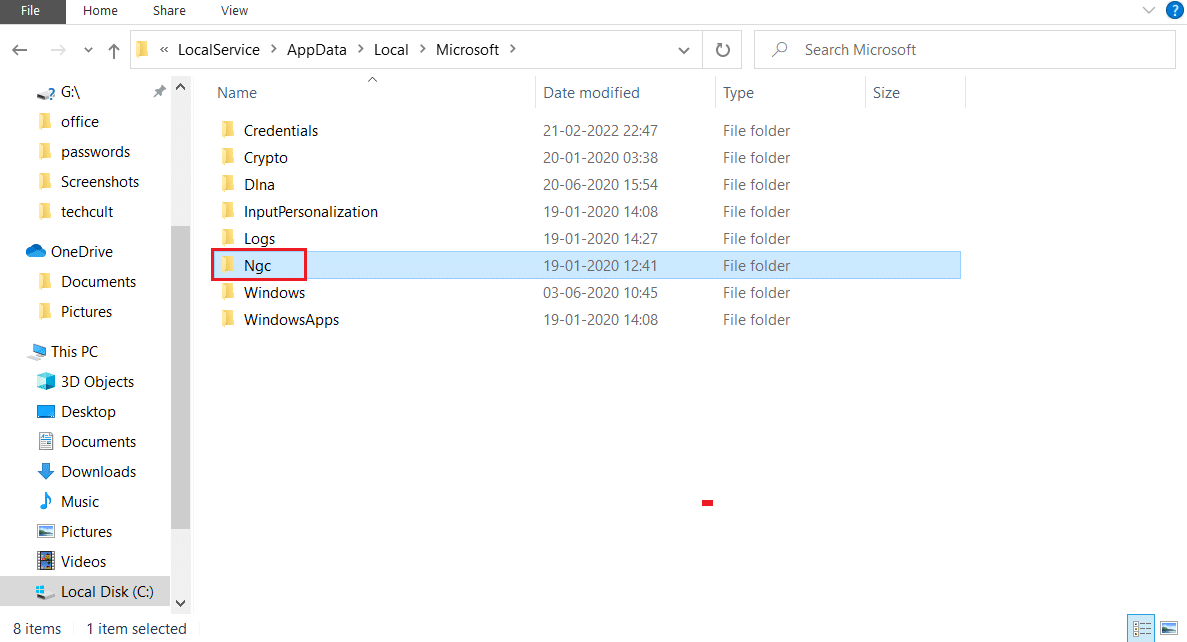1187x642 pixels.
Task: Open the recent locations dropdown arrow
Action: [x=89, y=51]
